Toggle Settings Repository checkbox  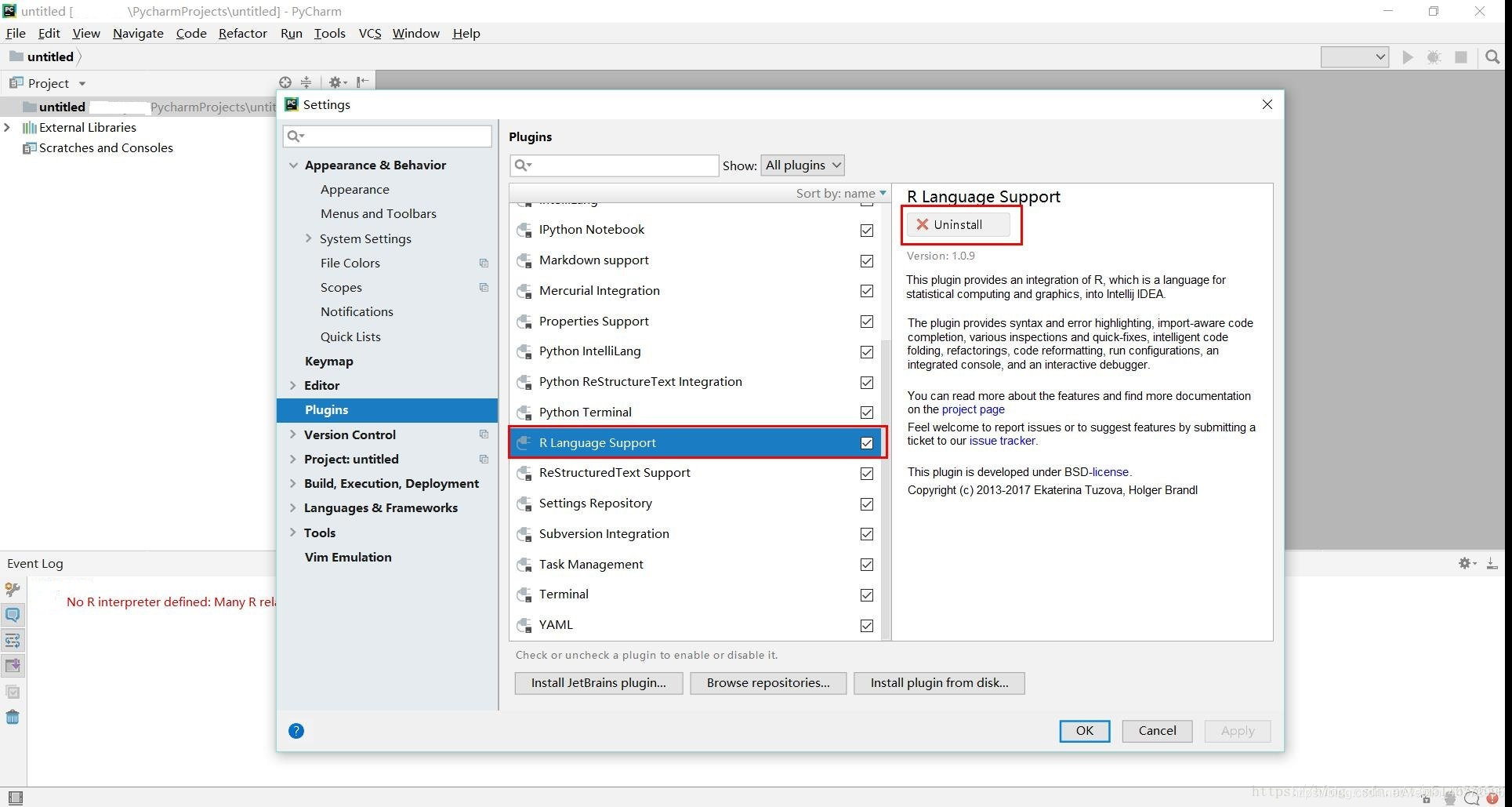pos(867,504)
